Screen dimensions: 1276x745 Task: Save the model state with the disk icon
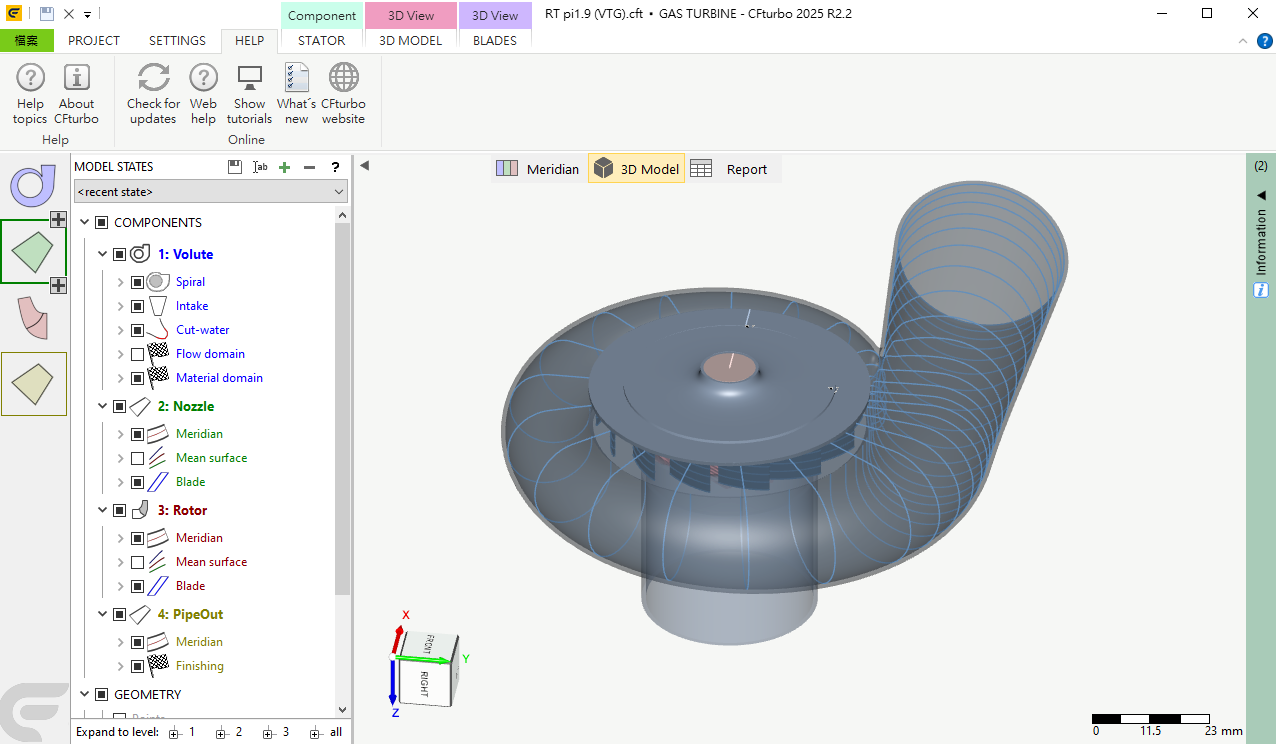click(x=235, y=167)
